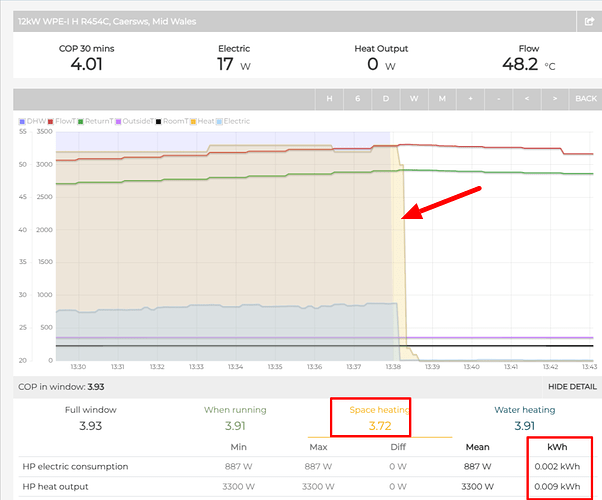
Task: Click the Mean 887 W cell
Action: (478, 467)
